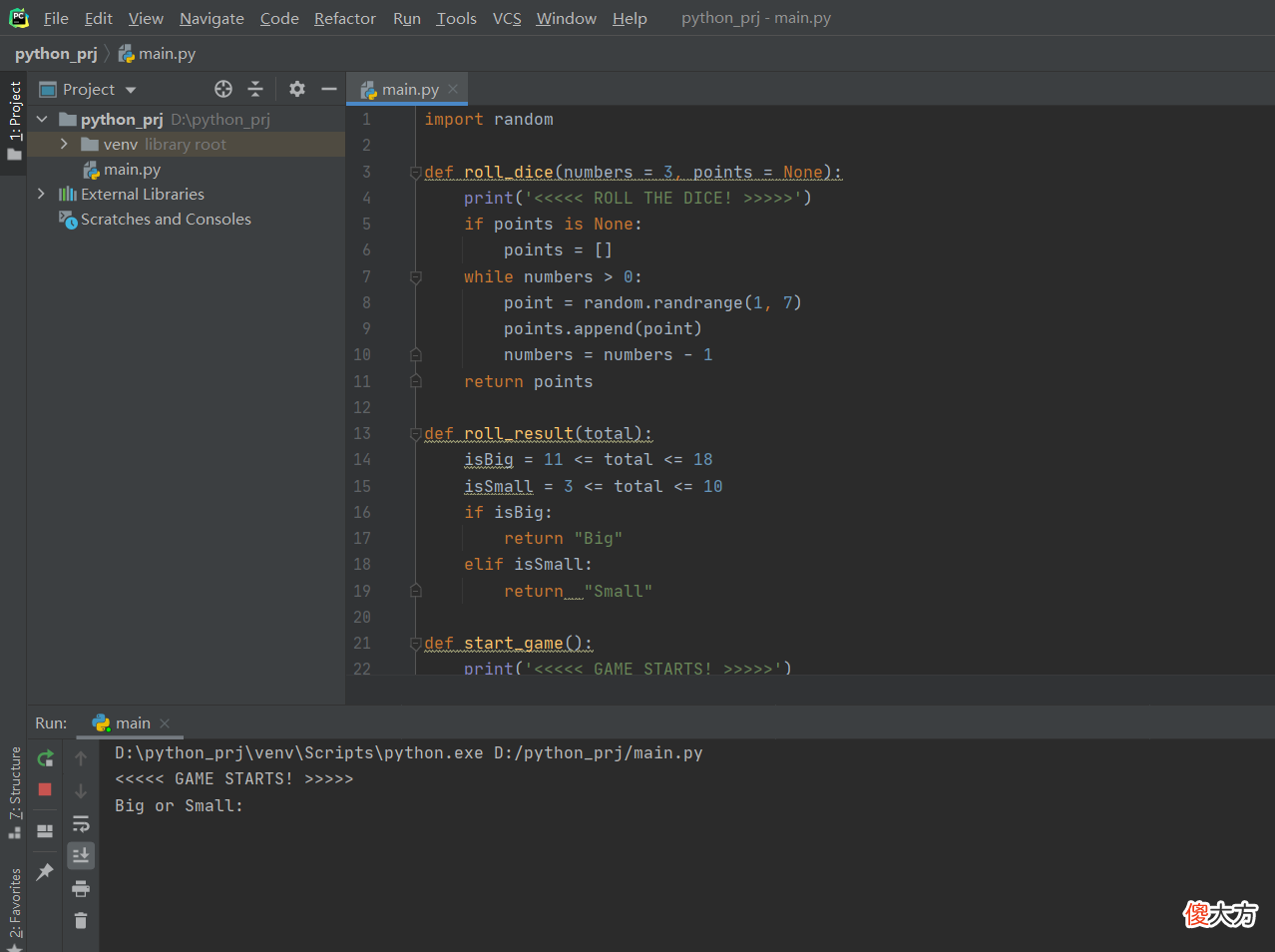
Task: Select main.py in the project tree
Action: 132,170
